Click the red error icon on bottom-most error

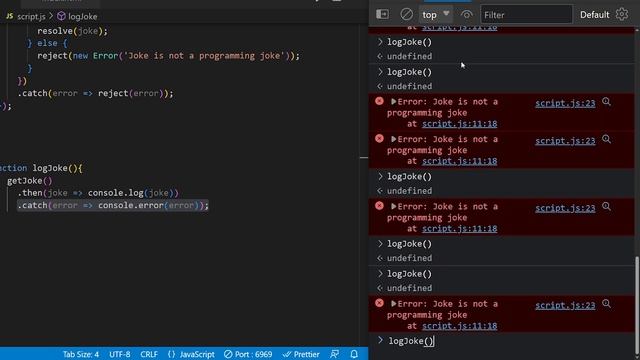coord(379,303)
